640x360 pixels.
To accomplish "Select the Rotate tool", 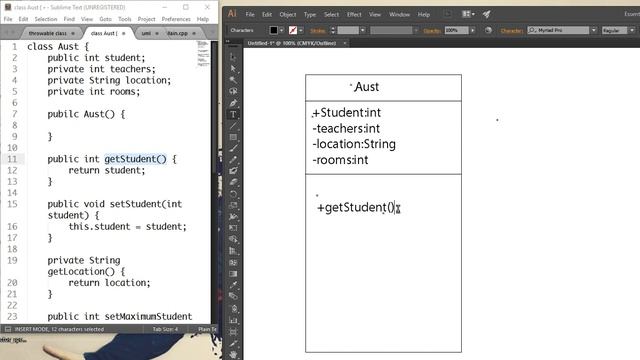I will [233, 194].
